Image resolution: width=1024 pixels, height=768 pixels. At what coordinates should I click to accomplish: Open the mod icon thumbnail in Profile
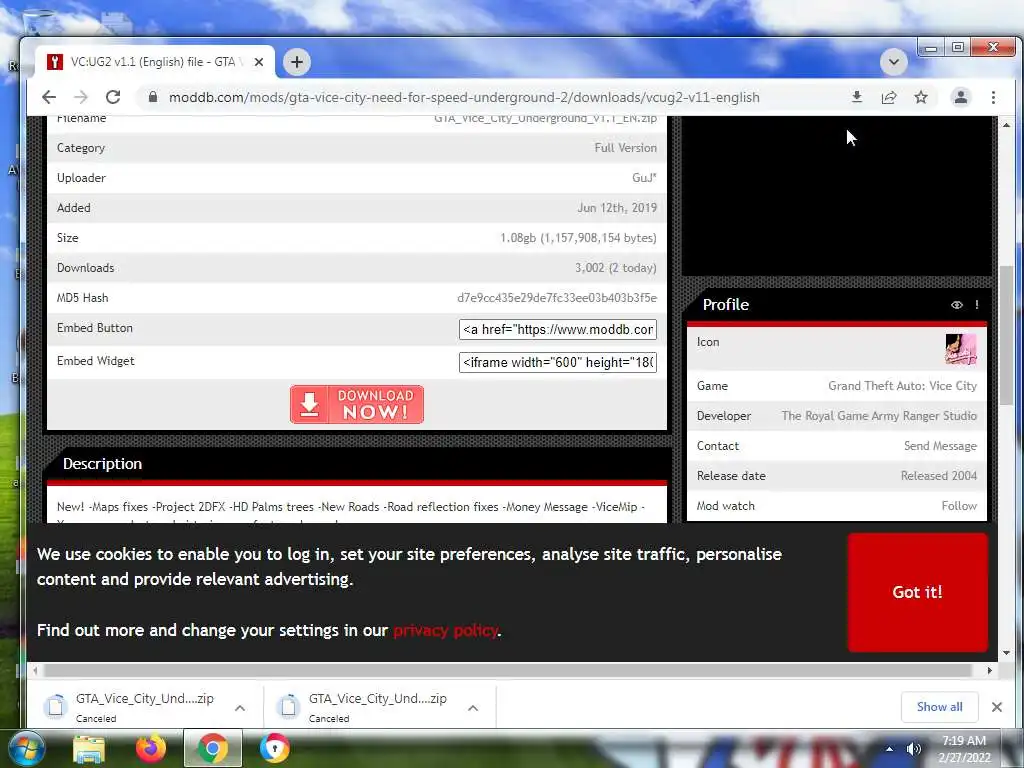[x=961, y=349]
